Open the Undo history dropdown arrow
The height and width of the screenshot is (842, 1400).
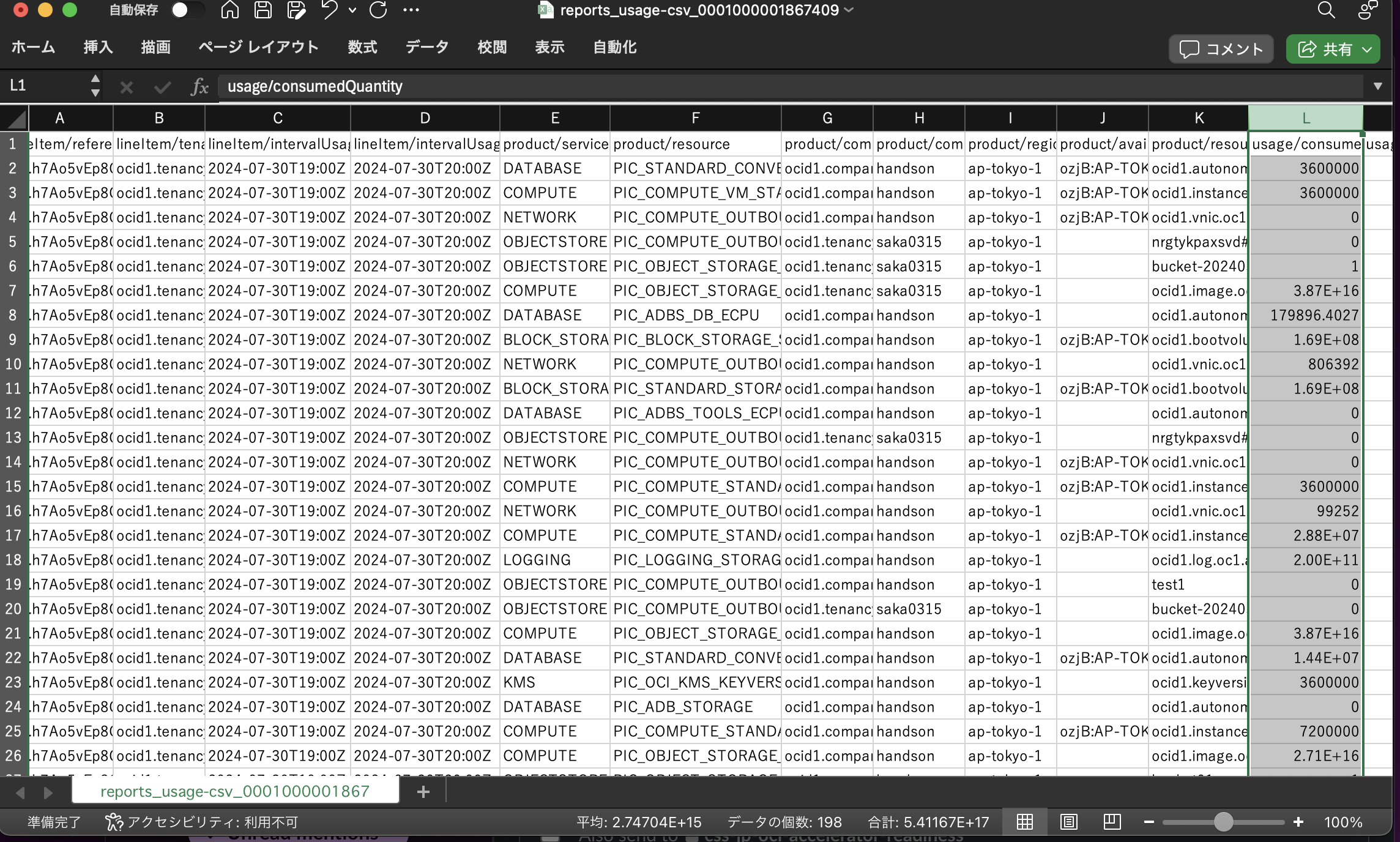point(352,10)
